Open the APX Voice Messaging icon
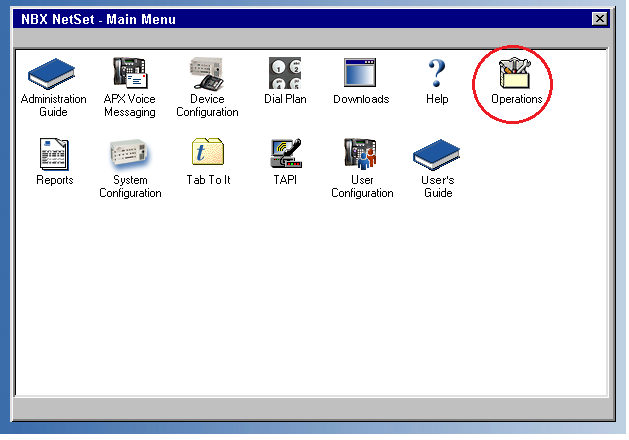This screenshot has width=629, height=440. click(x=130, y=74)
